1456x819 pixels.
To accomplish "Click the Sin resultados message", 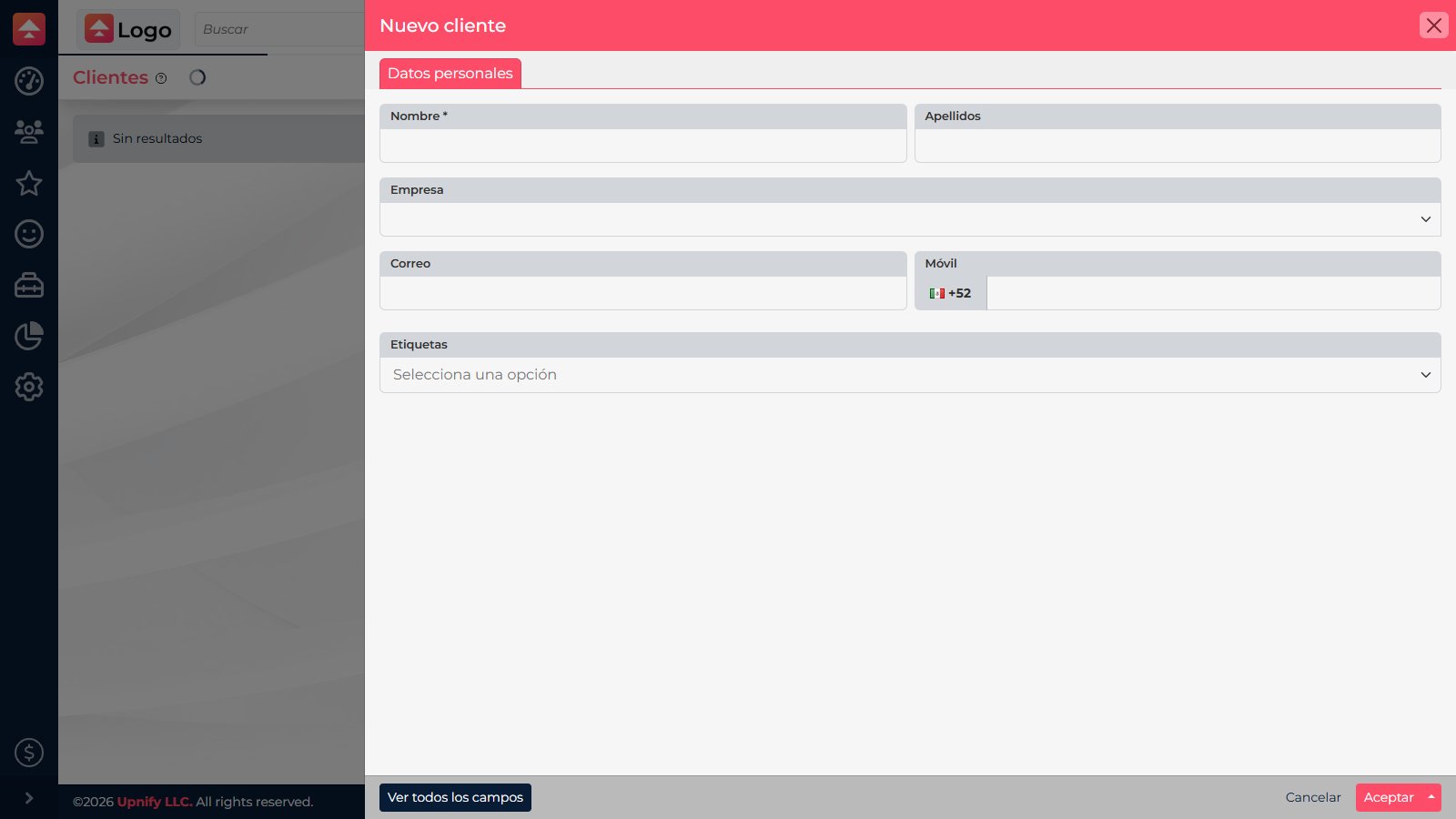I will click(157, 138).
